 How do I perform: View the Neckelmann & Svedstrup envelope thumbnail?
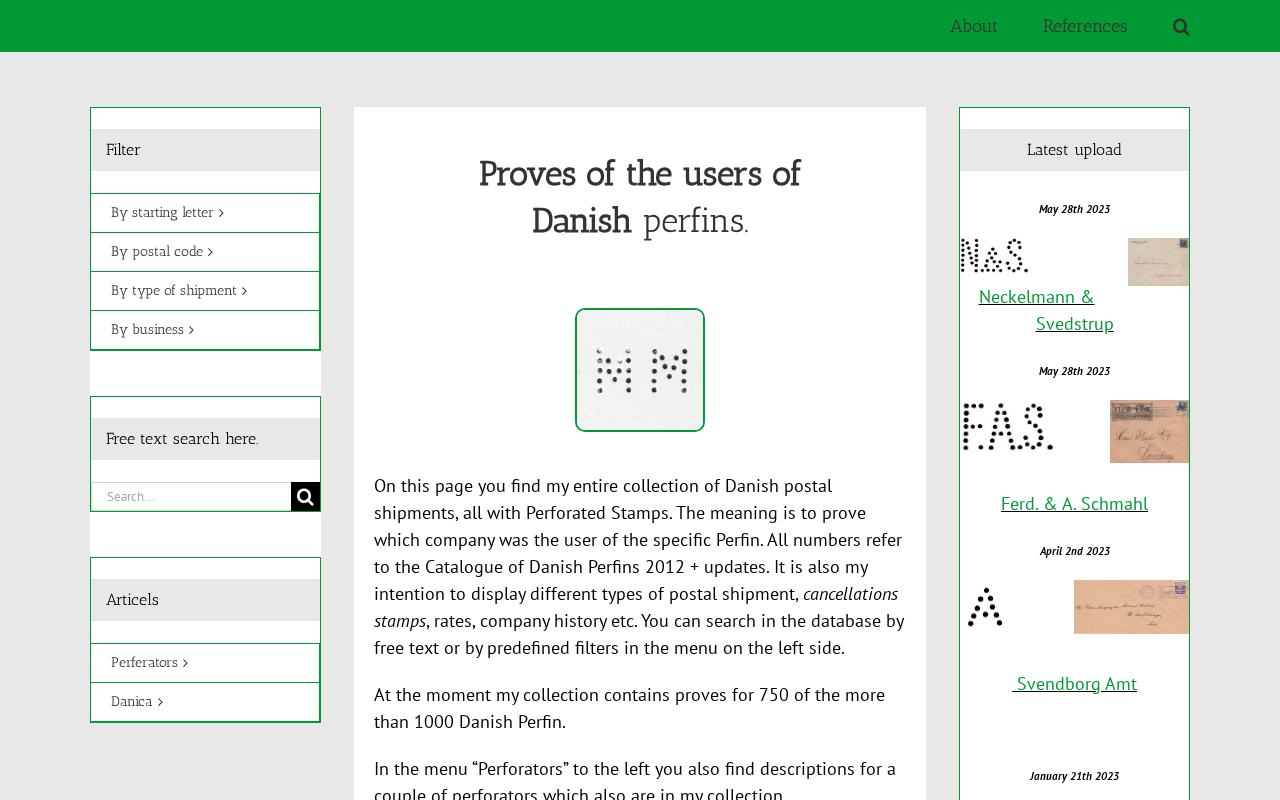tap(1158, 262)
